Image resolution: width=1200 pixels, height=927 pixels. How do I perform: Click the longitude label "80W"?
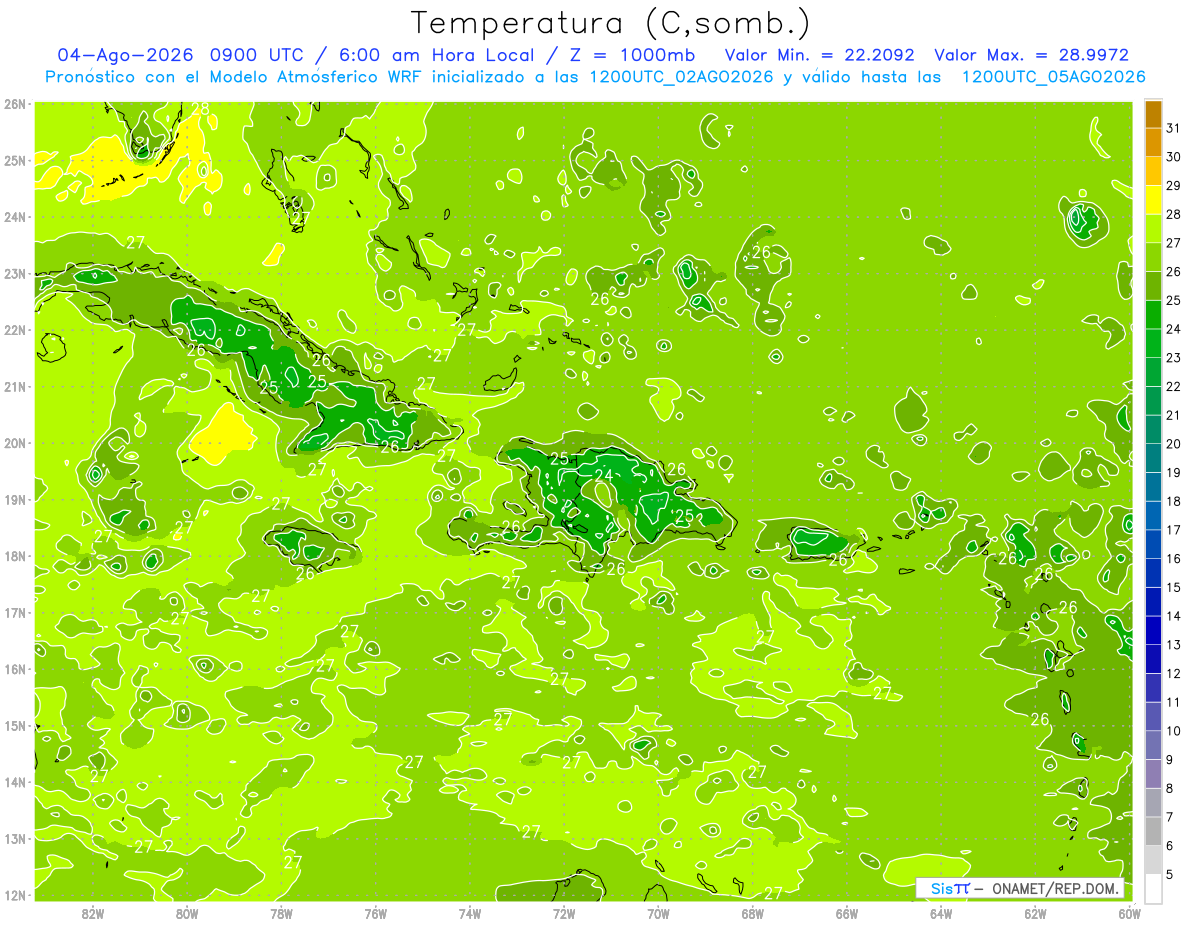pos(187,914)
